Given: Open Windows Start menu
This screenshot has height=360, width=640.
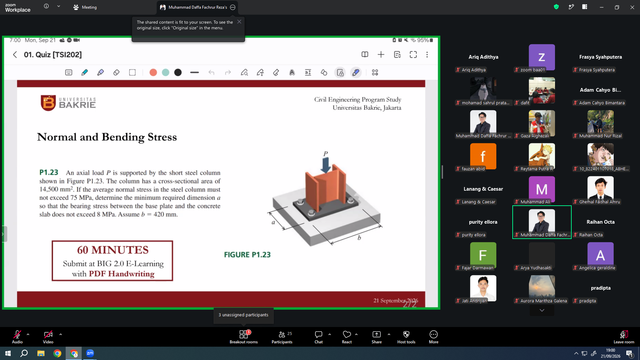Looking at the screenshot, I should tap(8, 353).
